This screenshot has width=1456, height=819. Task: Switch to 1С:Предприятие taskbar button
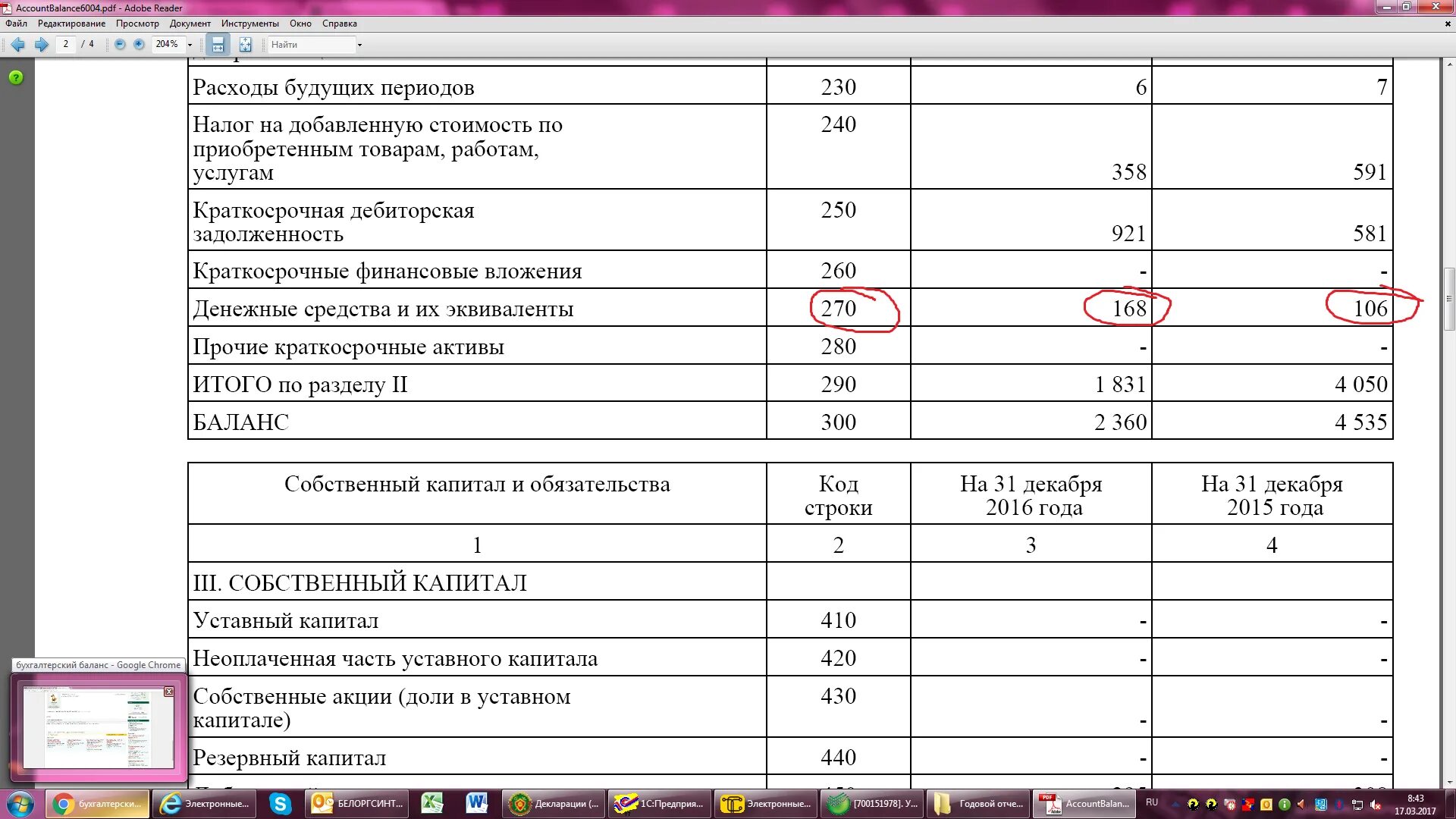click(x=660, y=804)
